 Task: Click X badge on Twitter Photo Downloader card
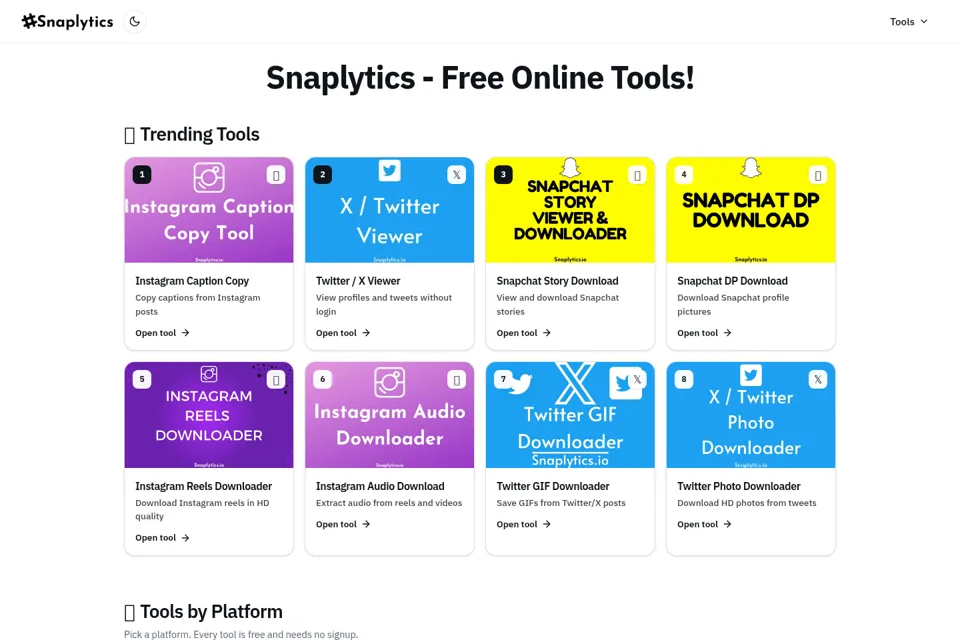coord(818,380)
